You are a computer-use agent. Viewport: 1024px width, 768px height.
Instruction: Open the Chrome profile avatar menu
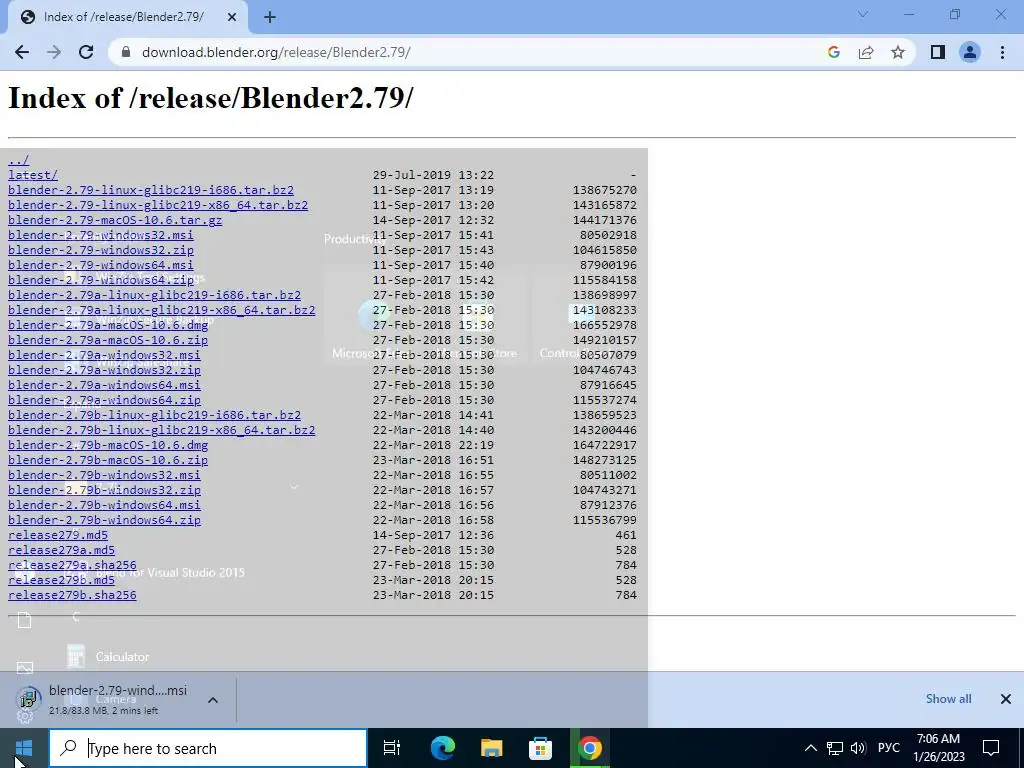970,52
